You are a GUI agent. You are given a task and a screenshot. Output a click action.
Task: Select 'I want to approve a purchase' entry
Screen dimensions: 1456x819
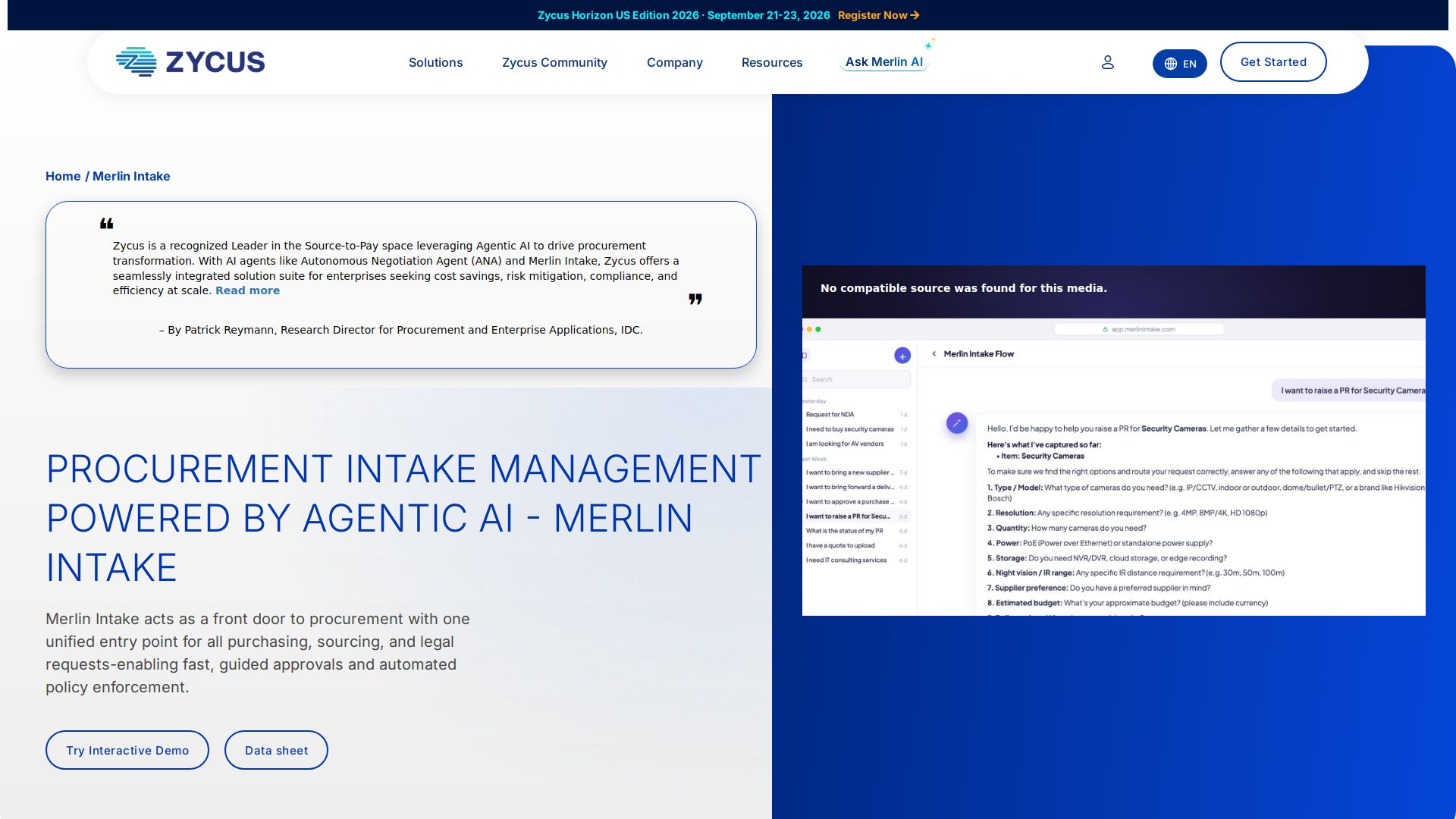point(856,502)
